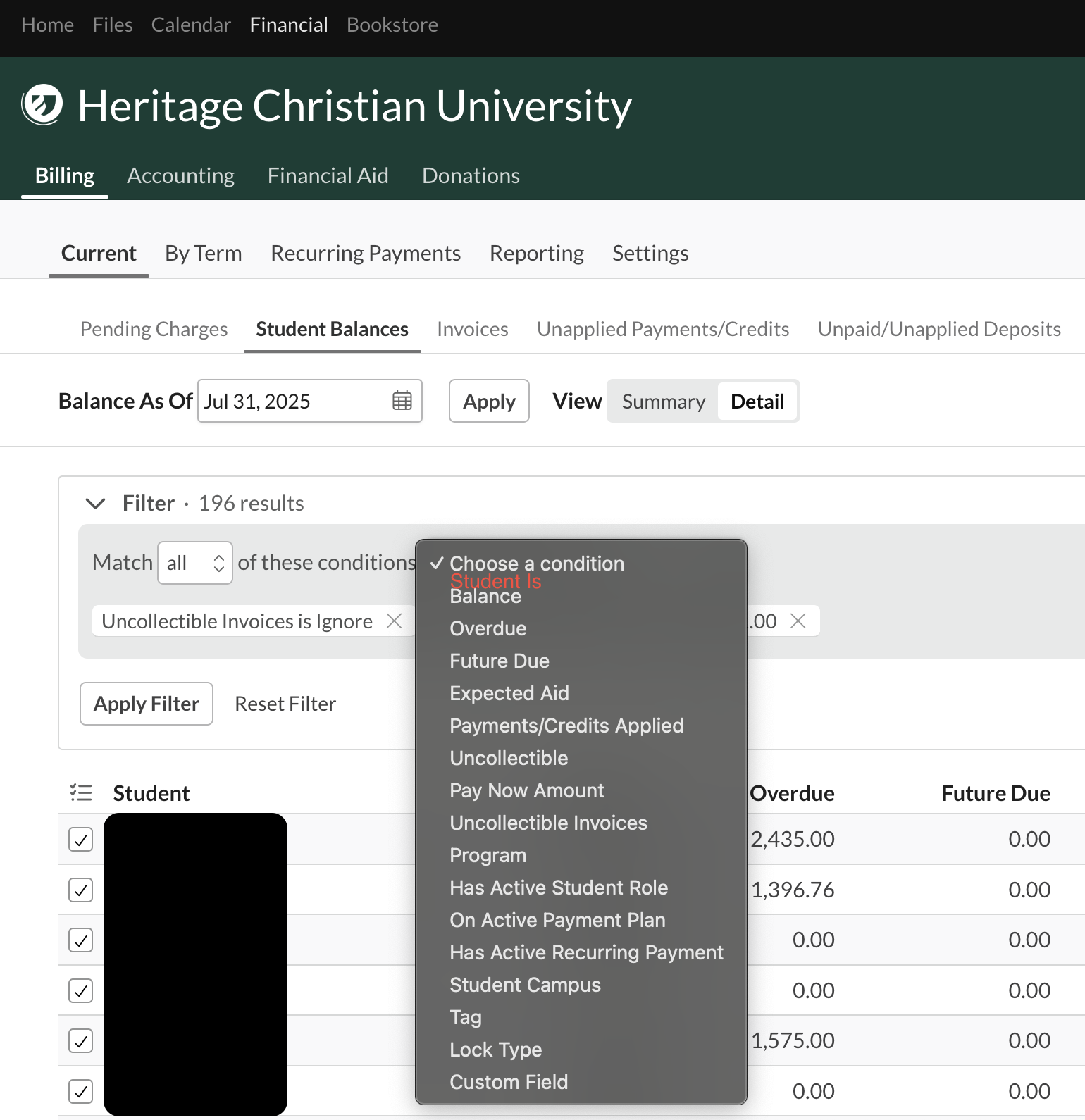Switch view to Summary
Screen dimensions: 1085x1120
click(x=663, y=402)
